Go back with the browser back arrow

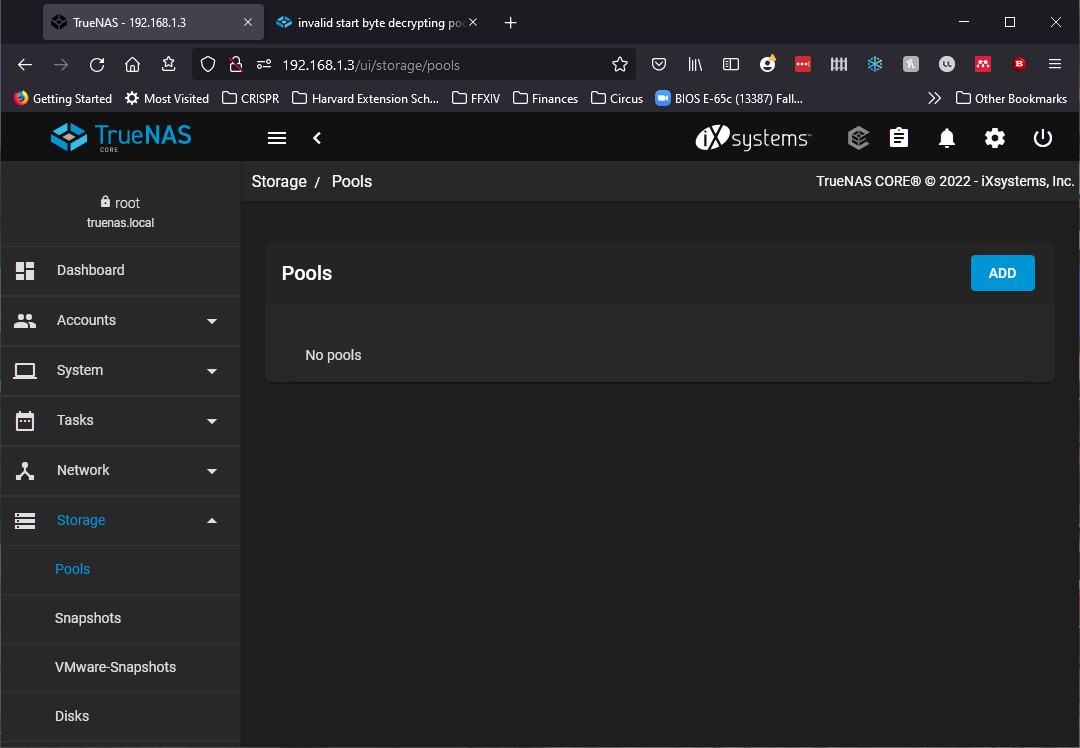coord(25,65)
